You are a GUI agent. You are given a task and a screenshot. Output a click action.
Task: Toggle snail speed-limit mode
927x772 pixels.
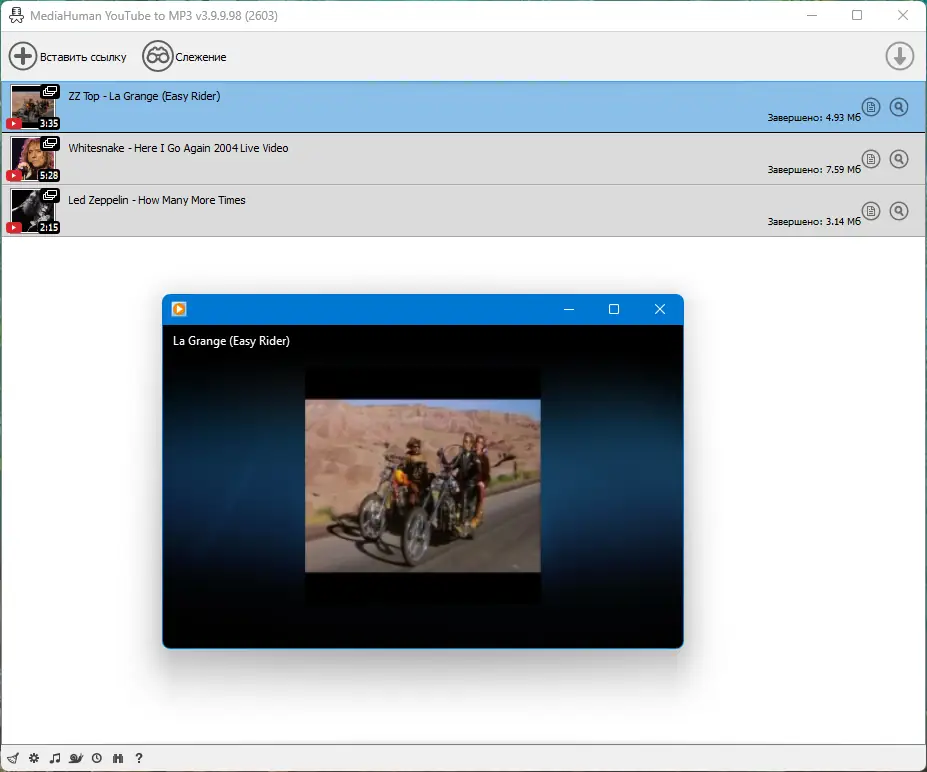(x=76, y=758)
